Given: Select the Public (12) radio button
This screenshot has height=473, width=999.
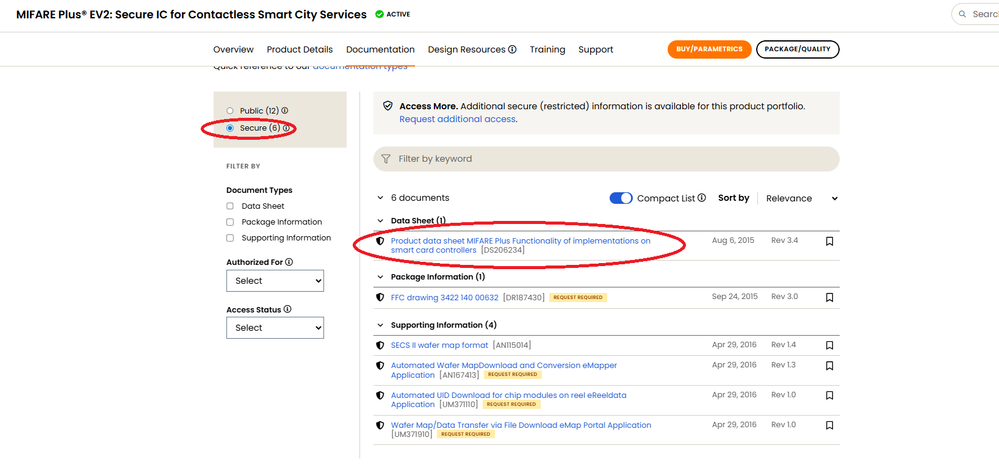Looking at the screenshot, I should [230, 111].
